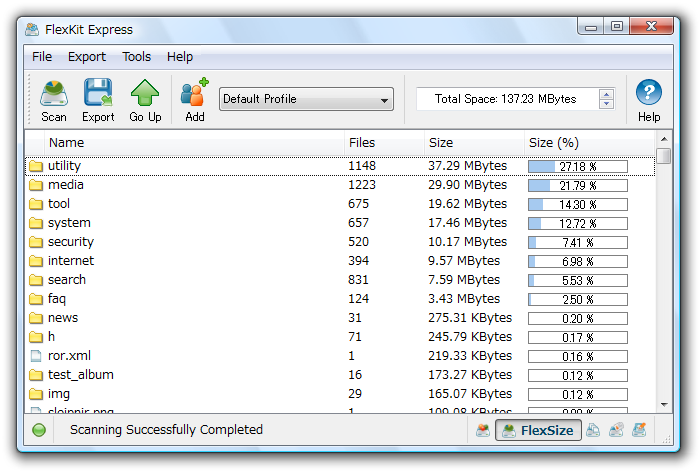Click the 831 files cell for search
The width and height of the screenshot is (700, 473).
358,280
